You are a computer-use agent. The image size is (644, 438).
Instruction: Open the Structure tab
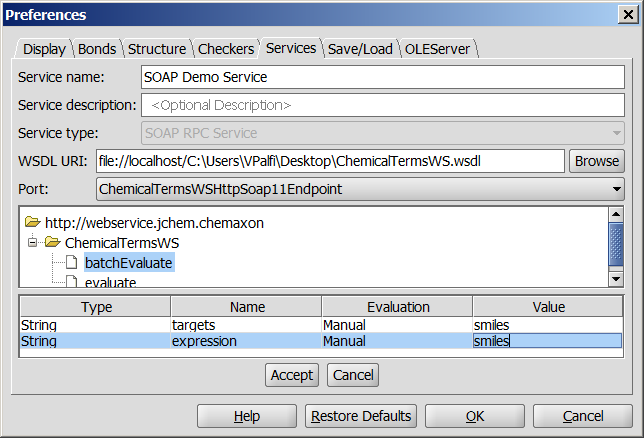156,49
